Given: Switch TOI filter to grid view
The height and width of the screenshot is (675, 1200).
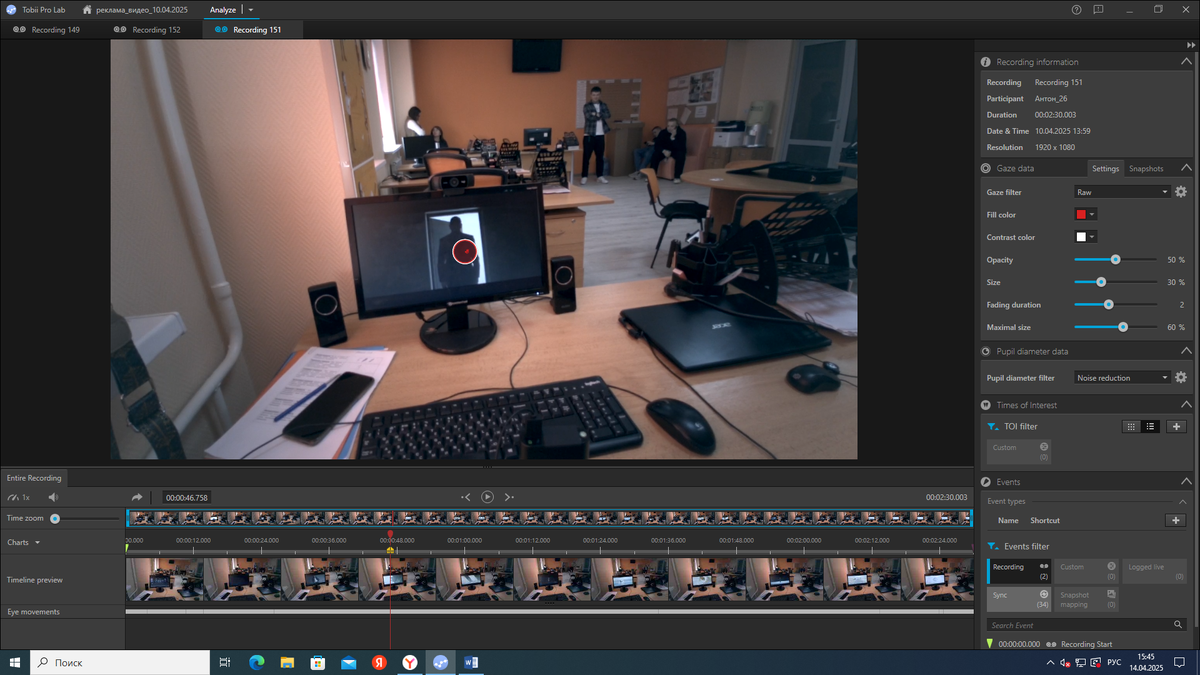Looking at the screenshot, I should tap(1131, 426).
